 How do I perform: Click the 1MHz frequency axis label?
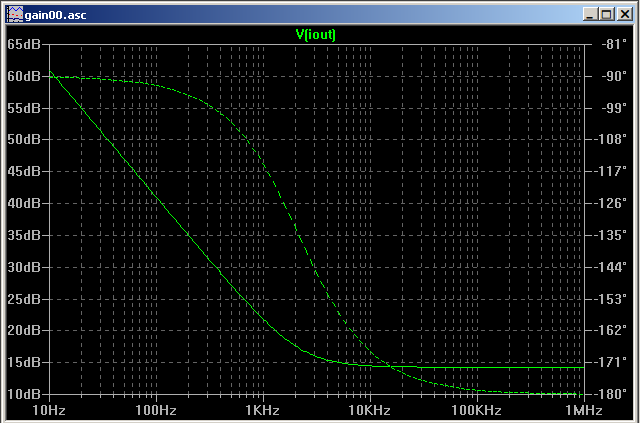[x=583, y=410]
